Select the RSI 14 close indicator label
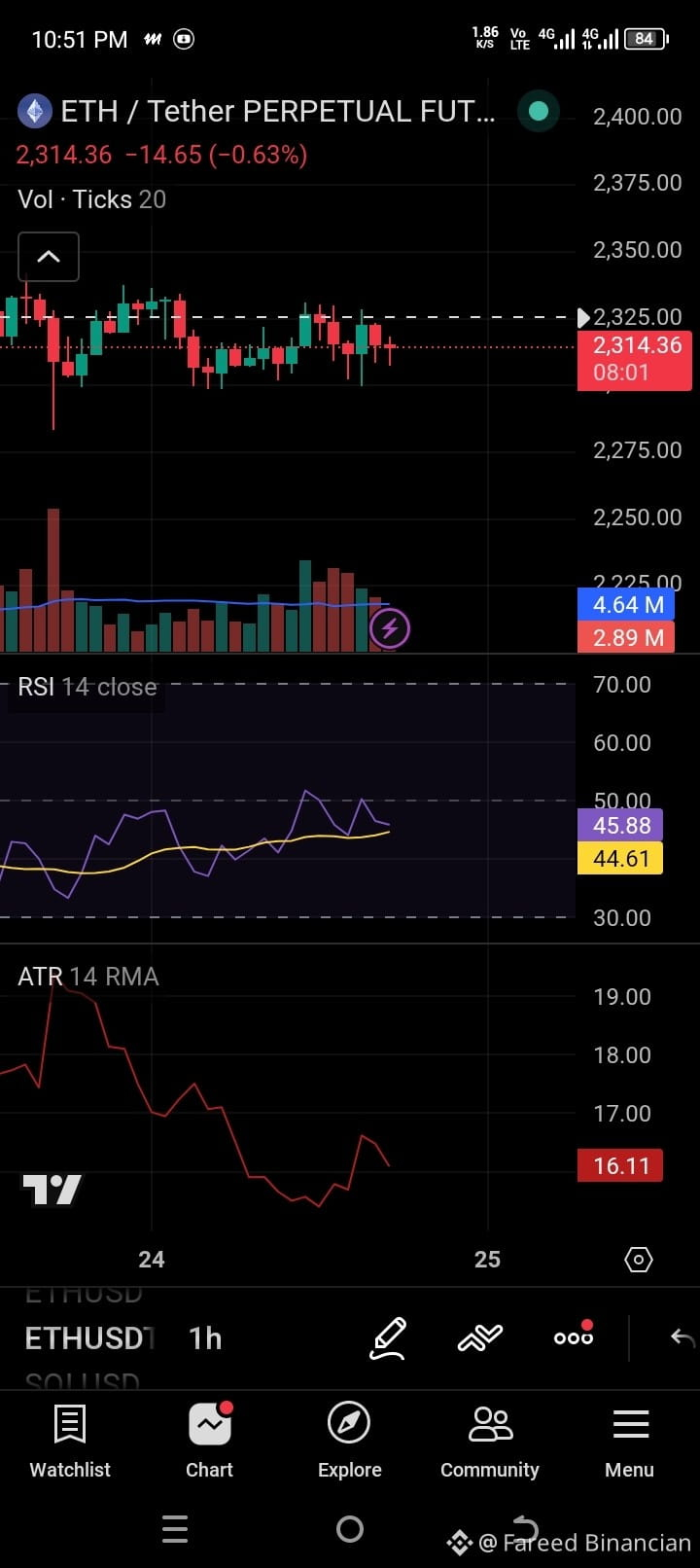Screen dimensions: 700x1568 [87, 687]
